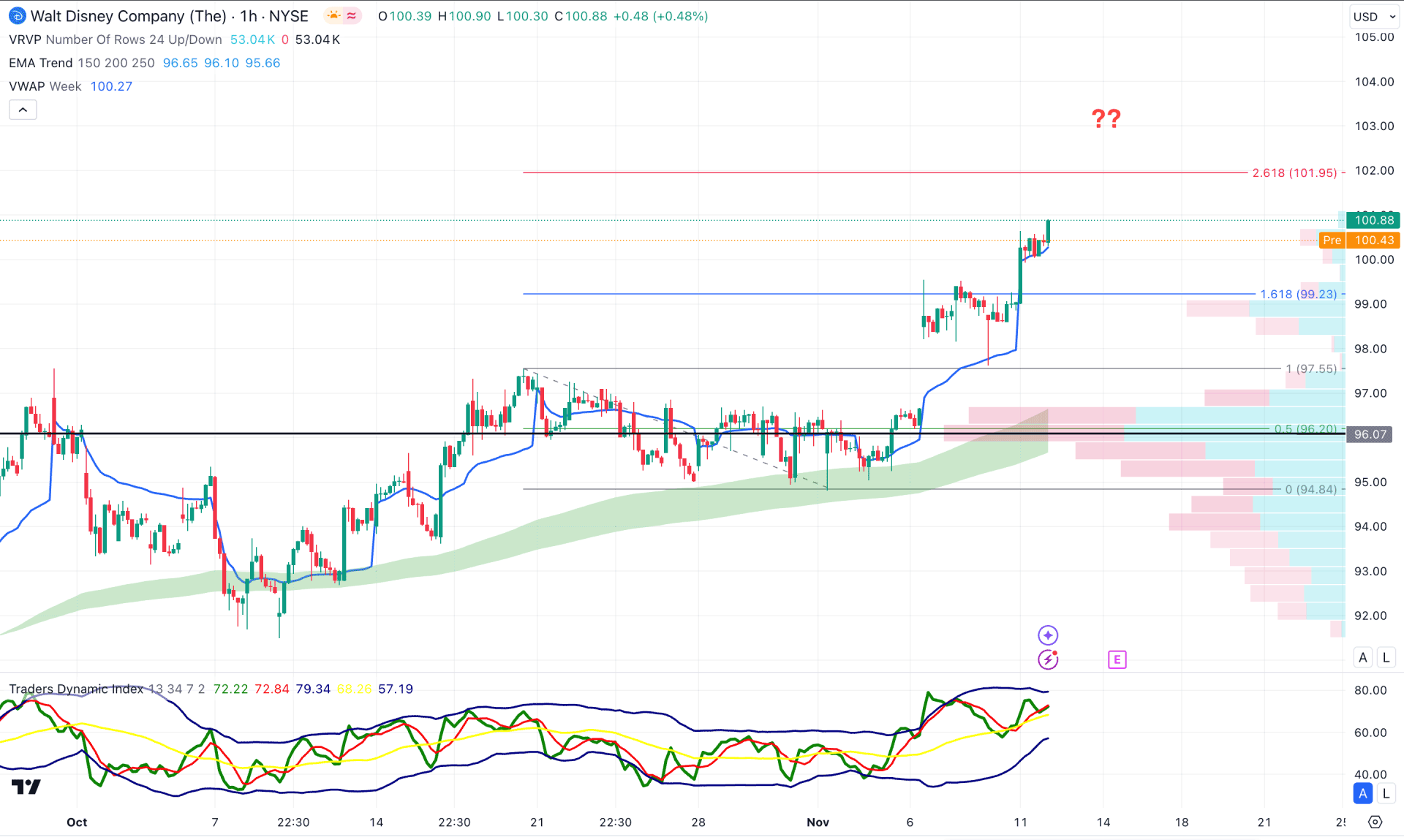Click the TDI value 57.19

click(396, 689)
